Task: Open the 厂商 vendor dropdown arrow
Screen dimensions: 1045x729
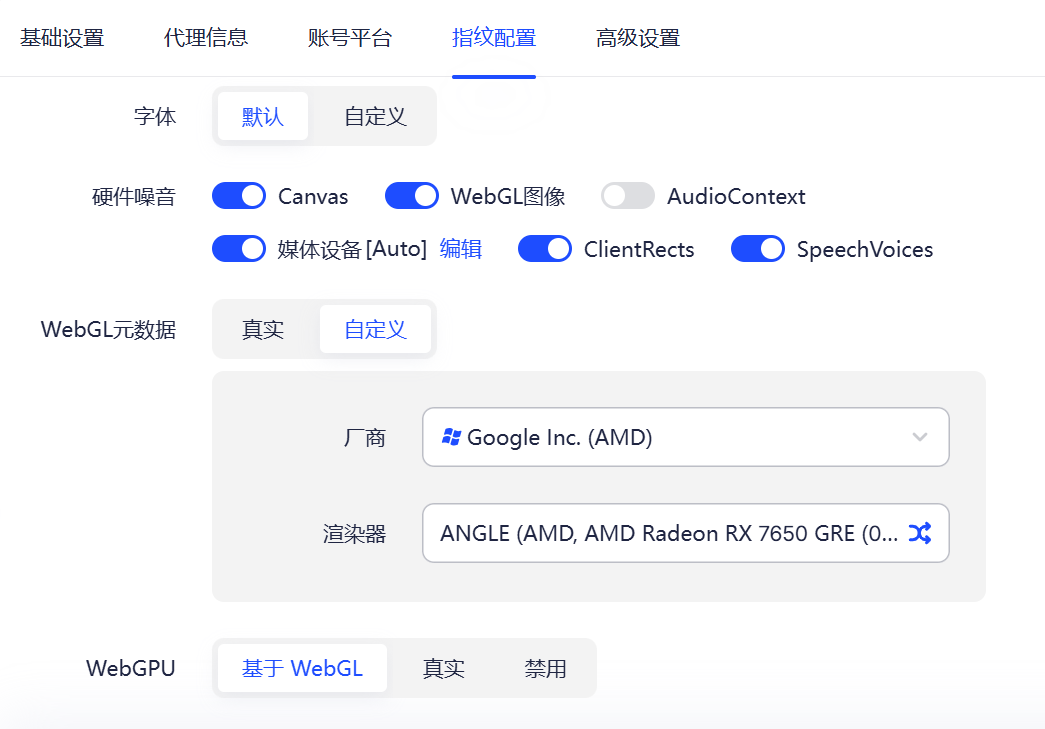Action: click(x=920, y=437)
